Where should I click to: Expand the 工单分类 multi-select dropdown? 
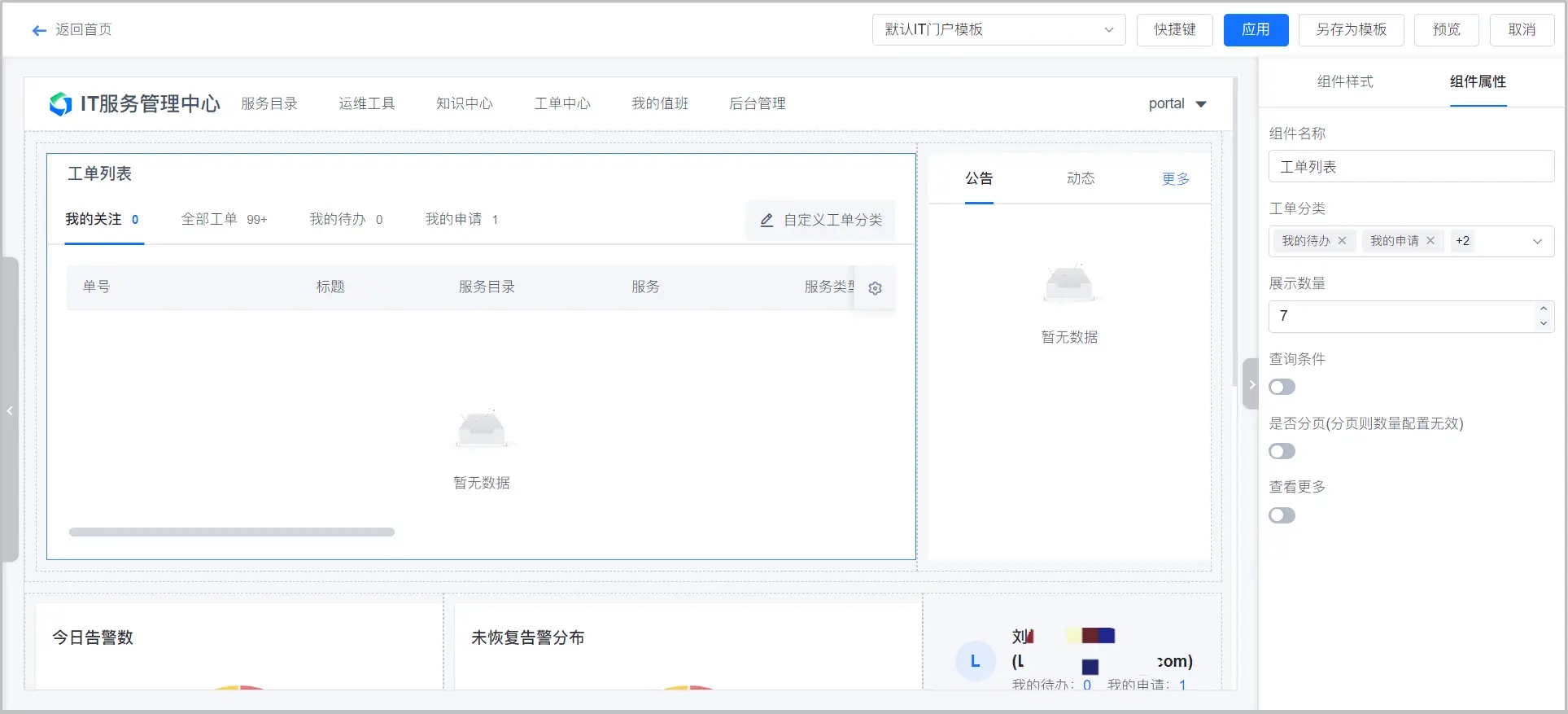coord(1536,241)
